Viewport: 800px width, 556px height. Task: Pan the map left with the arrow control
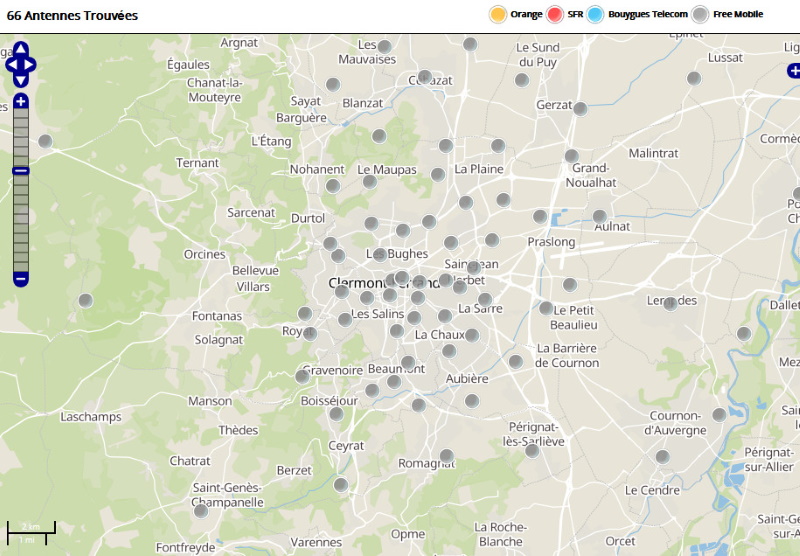(x=10, y=65)
